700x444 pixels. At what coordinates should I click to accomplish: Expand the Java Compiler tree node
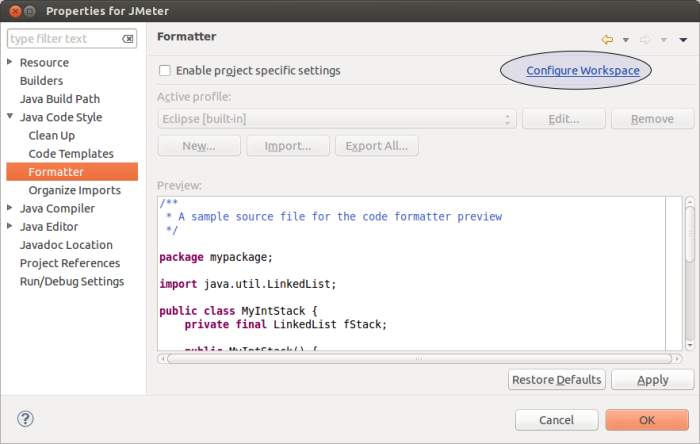pos(10,209)
